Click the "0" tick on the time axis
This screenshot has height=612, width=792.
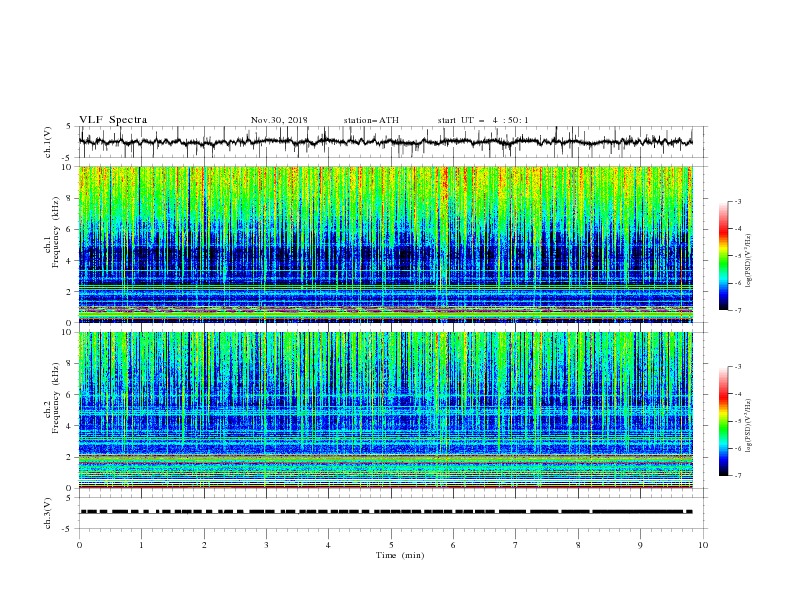pyautogui.click(x=79, y=545)
